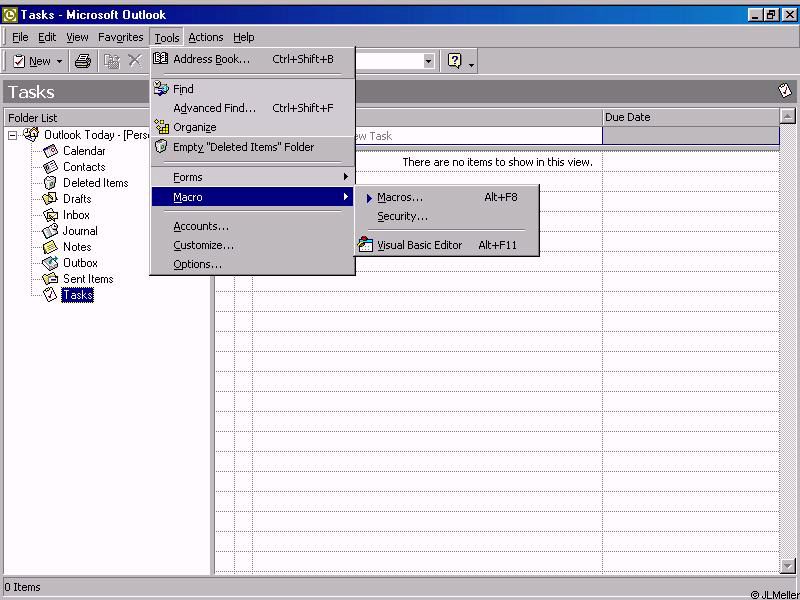Sort by the Due Date column header
This screenshot has width=800, height=600.
690,117
